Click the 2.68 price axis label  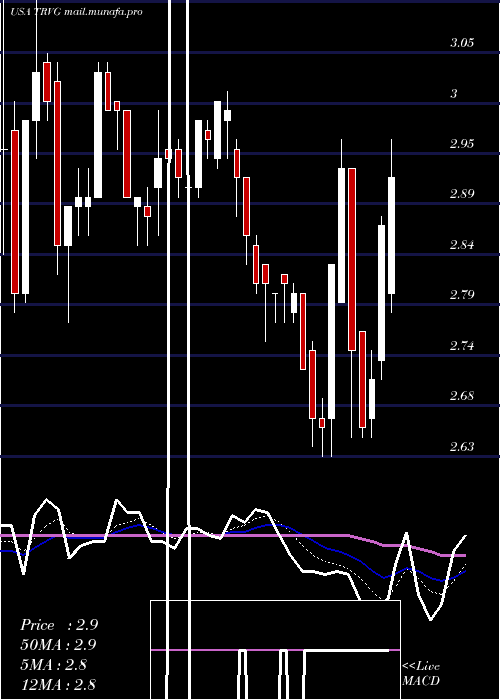(462, 396)
